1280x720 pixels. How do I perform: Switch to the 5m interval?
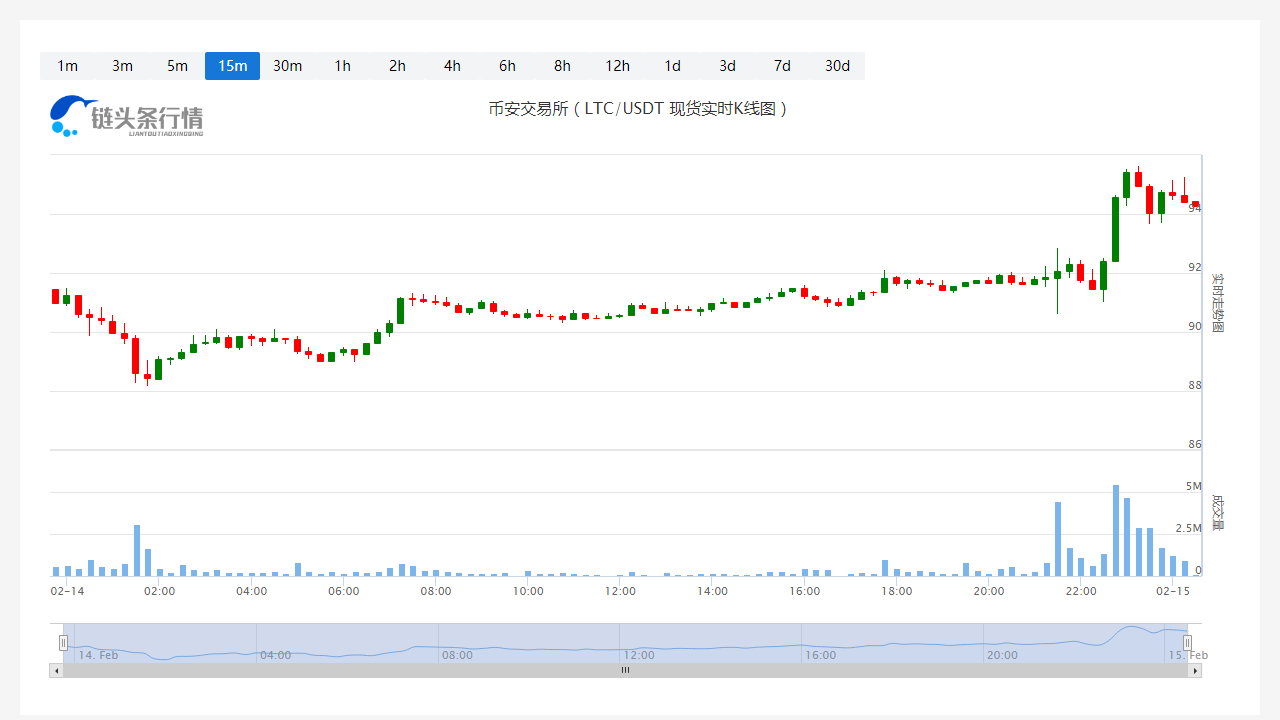pyautogui.click(x=177, y=66)
